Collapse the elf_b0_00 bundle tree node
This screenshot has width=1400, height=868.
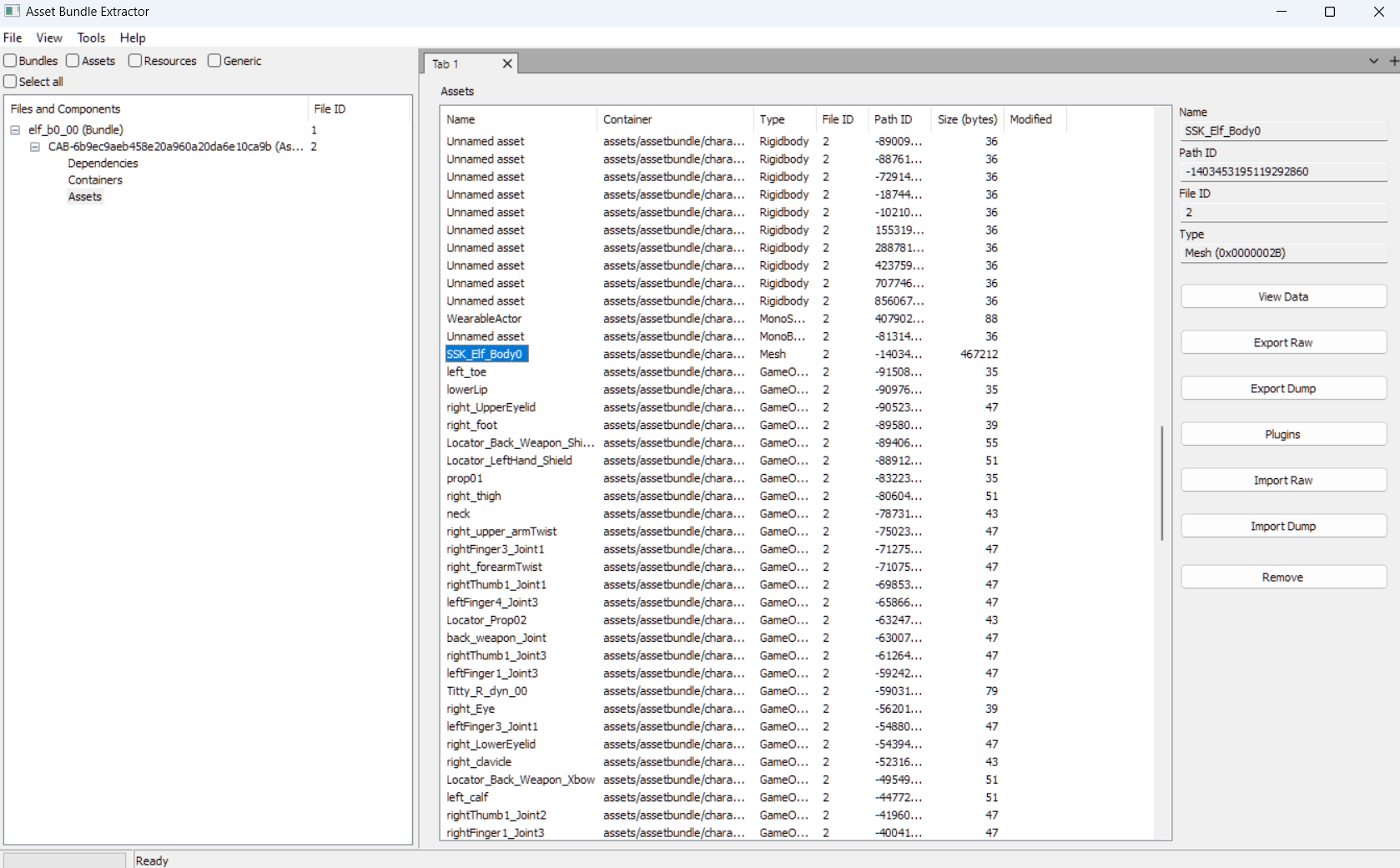pyautogui.click(x=15, y=130)
